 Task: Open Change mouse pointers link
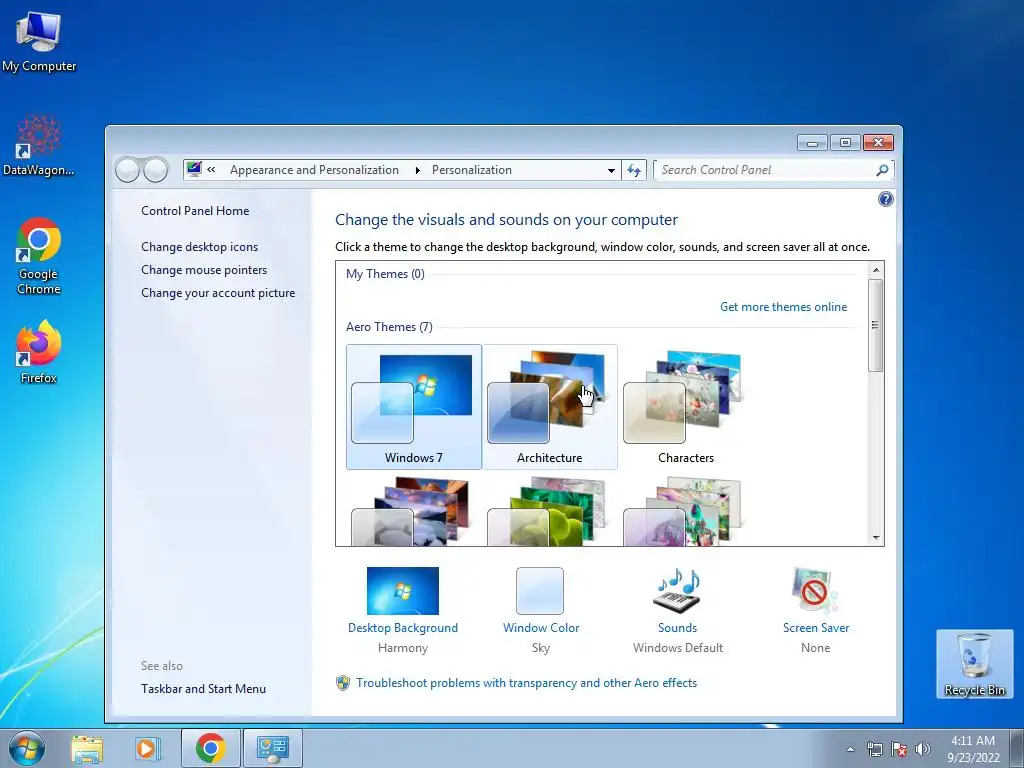pos(204,270)
